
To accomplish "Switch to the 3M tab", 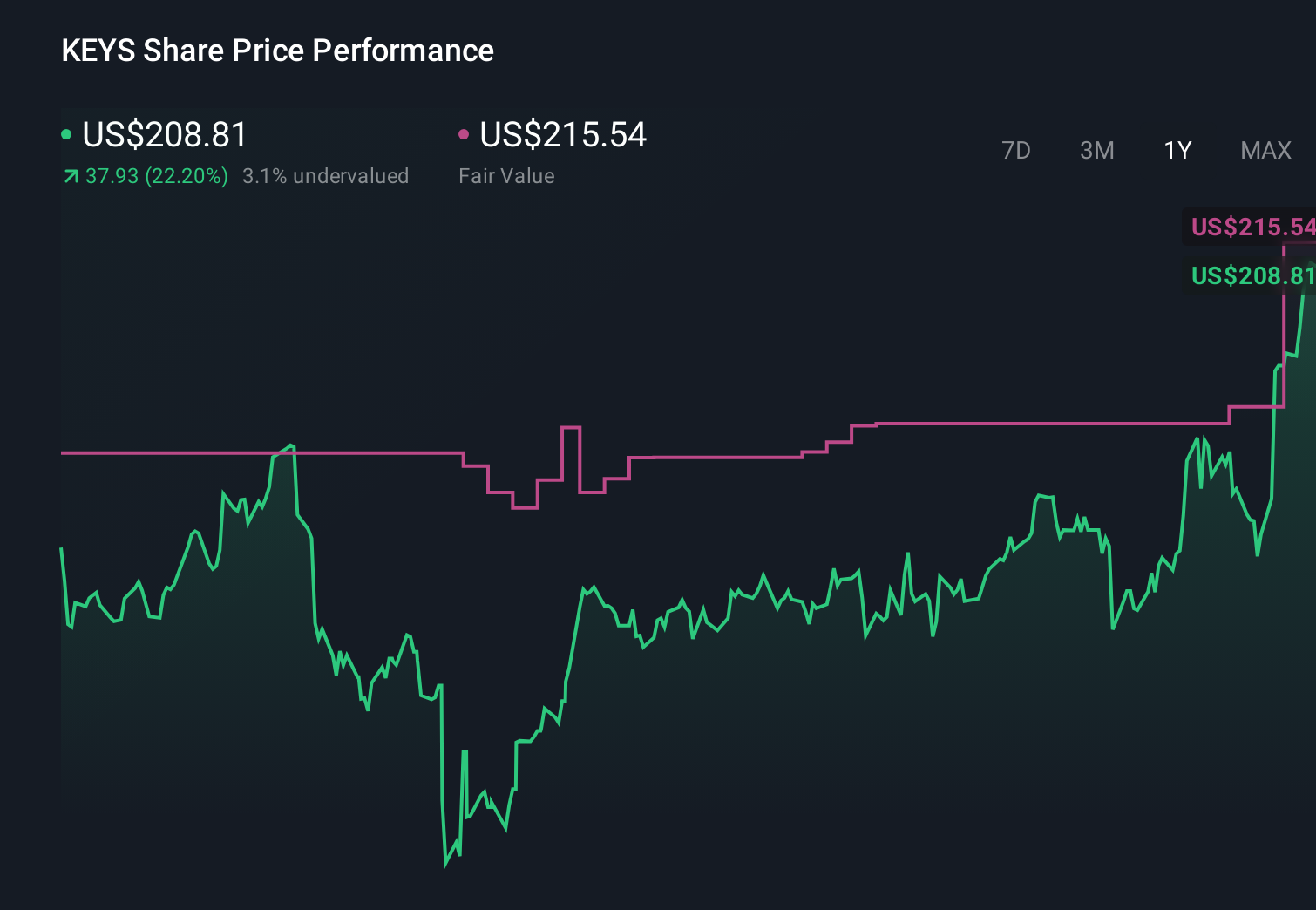I will 1096,150.
